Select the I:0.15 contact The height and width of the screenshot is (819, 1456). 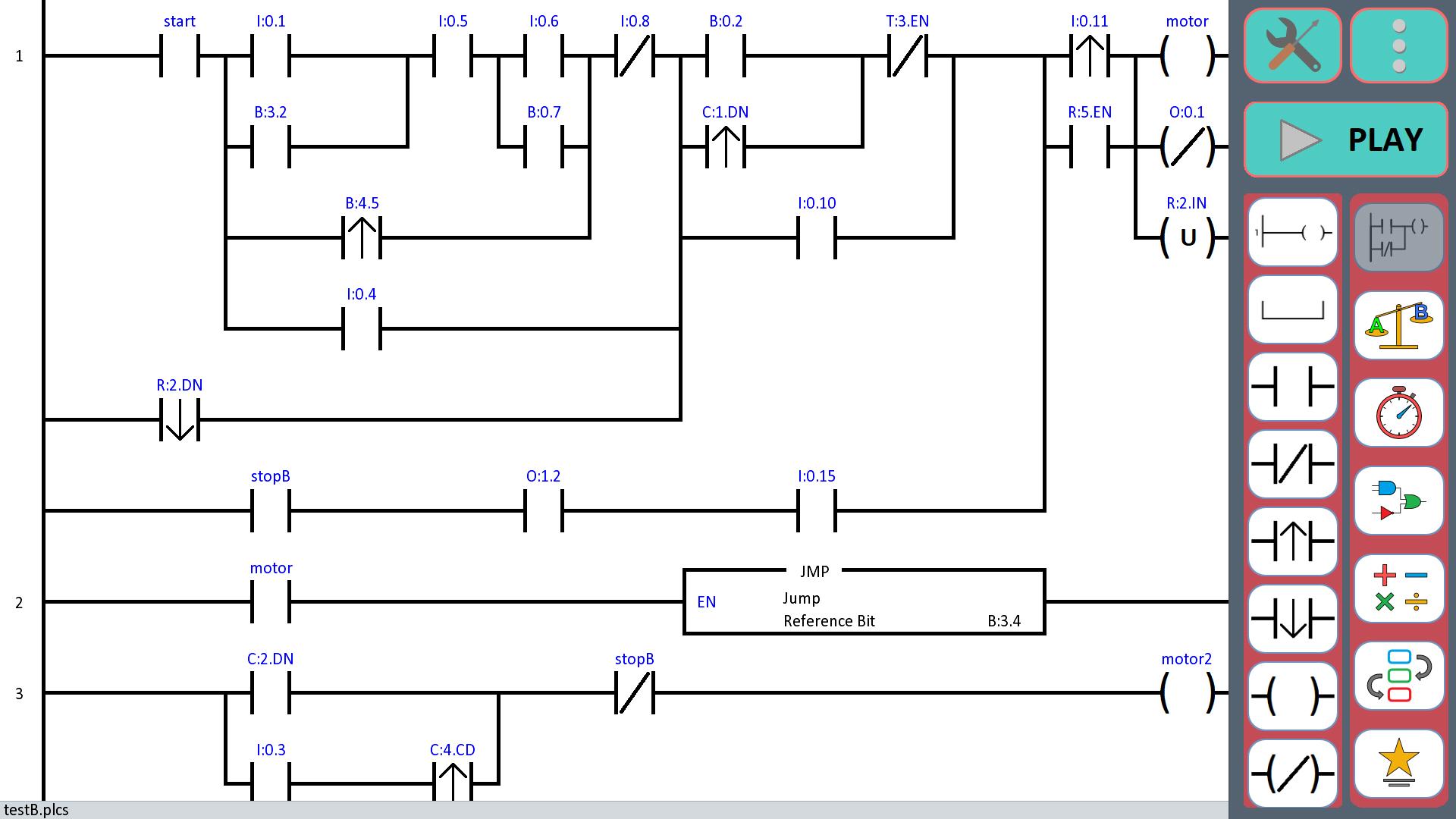point(817,511)
